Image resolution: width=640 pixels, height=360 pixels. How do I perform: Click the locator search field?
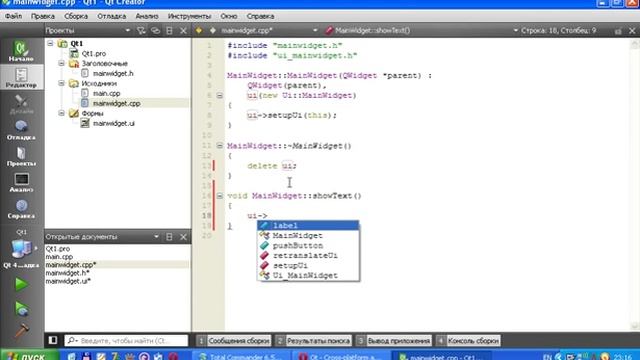point(126,340)
